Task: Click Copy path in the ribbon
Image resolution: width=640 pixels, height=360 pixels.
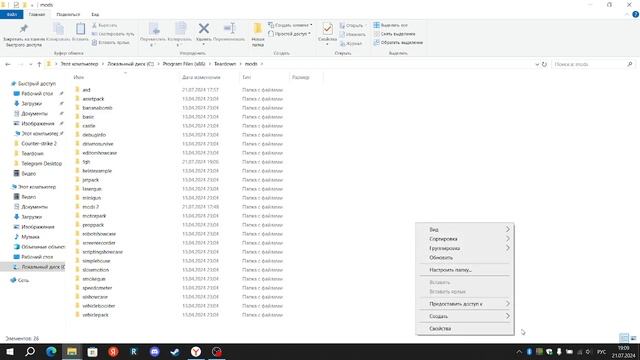Action: 113,34
